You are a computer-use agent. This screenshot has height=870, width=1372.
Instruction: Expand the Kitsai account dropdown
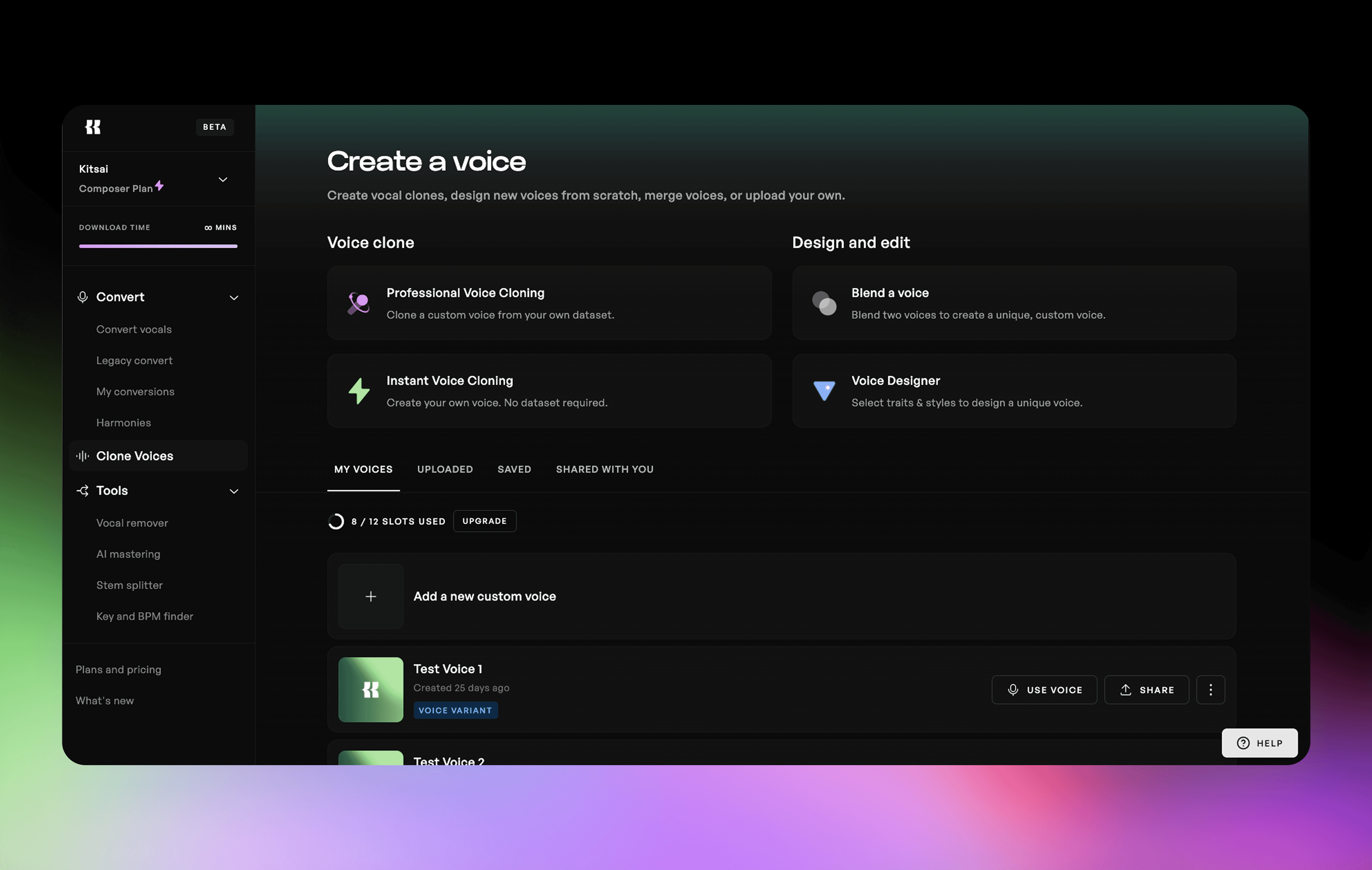[x=223, y=180]
